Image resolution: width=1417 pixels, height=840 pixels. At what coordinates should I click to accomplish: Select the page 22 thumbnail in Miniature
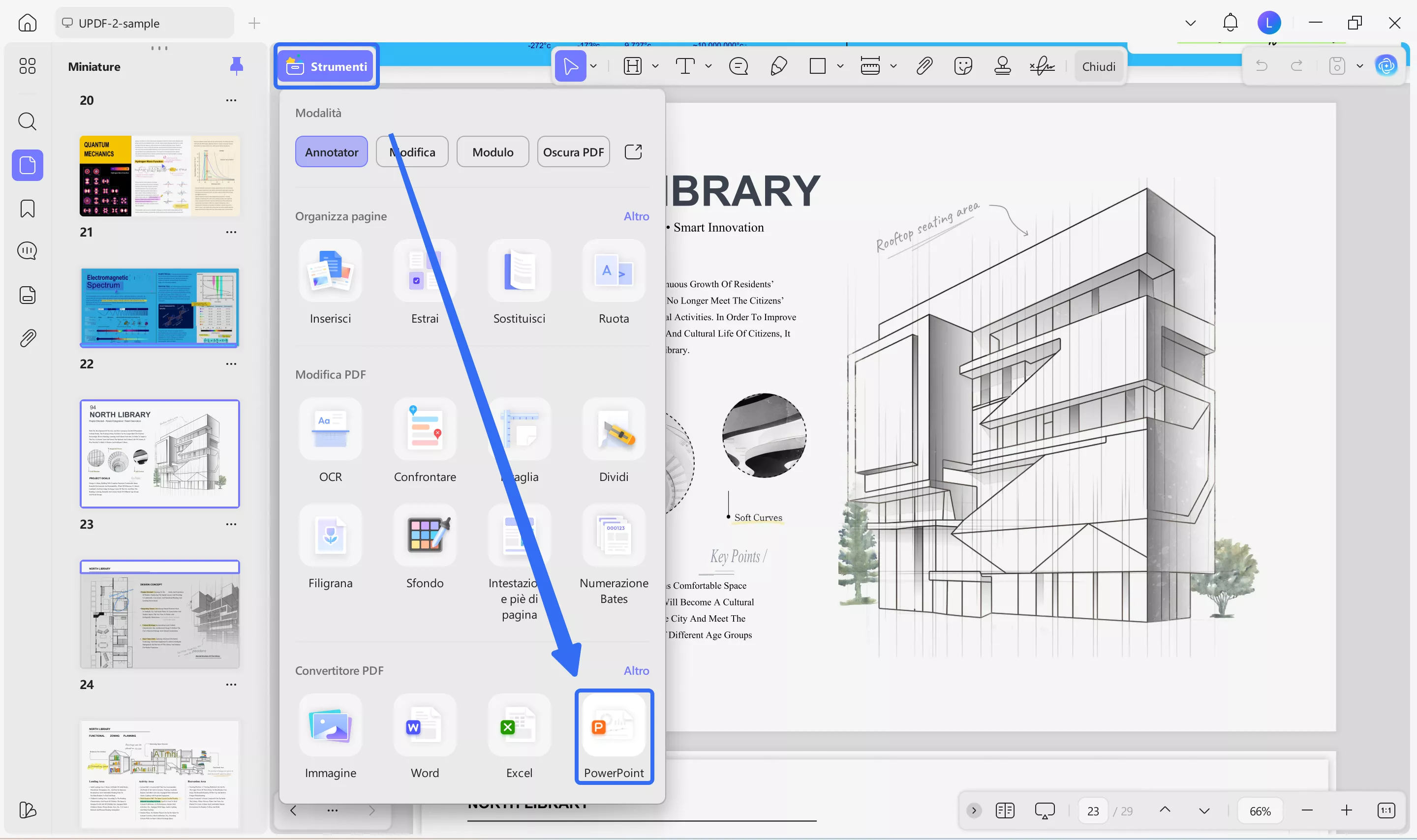click(x=159, y=307)
